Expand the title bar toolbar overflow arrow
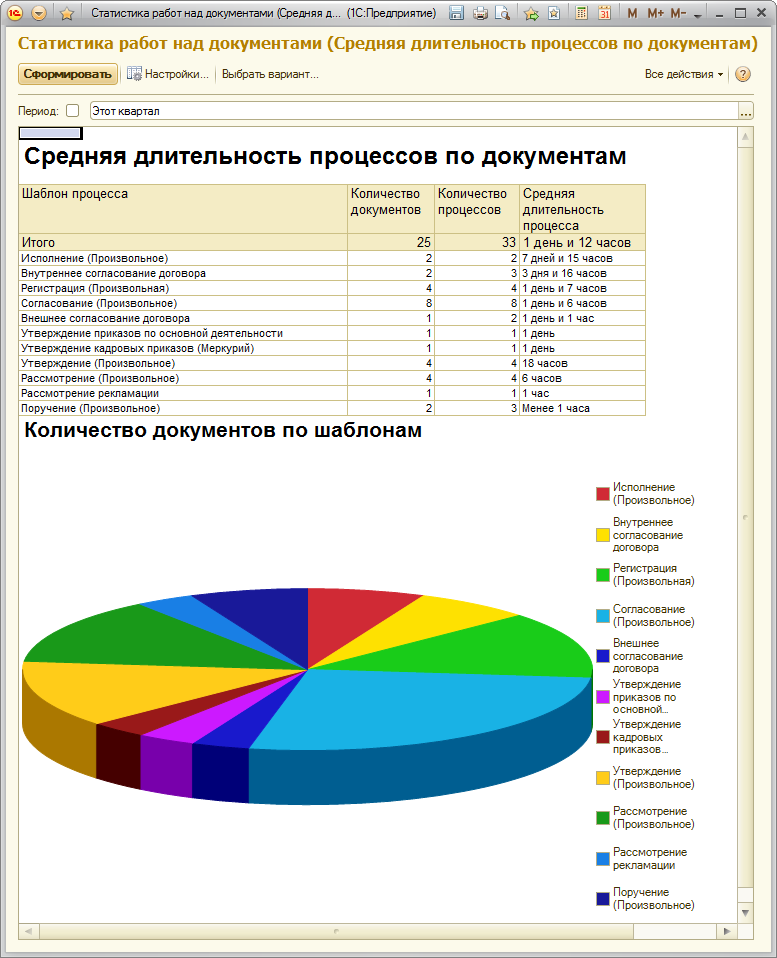 pos(698,15)
